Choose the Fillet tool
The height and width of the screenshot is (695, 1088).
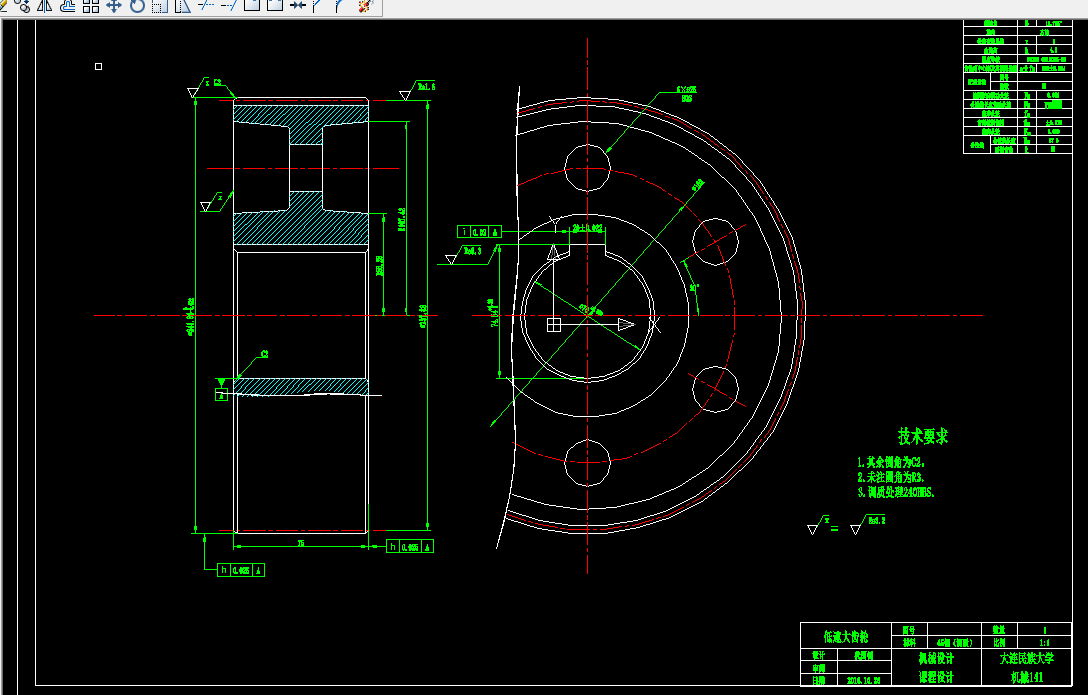tap(340, 6)
